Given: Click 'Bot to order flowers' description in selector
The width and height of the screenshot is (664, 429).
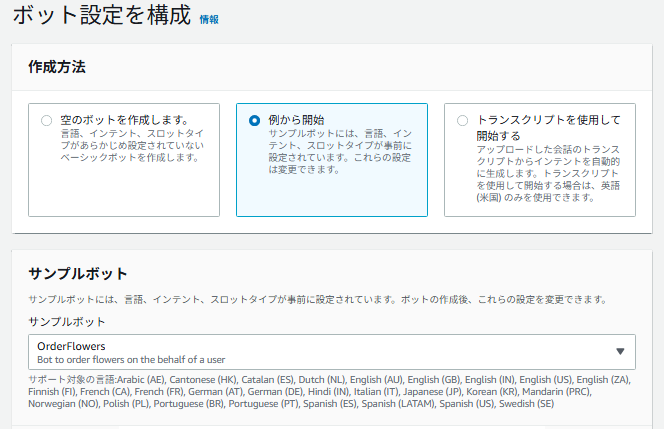Looking at the screenshot, I should point(129,358).
